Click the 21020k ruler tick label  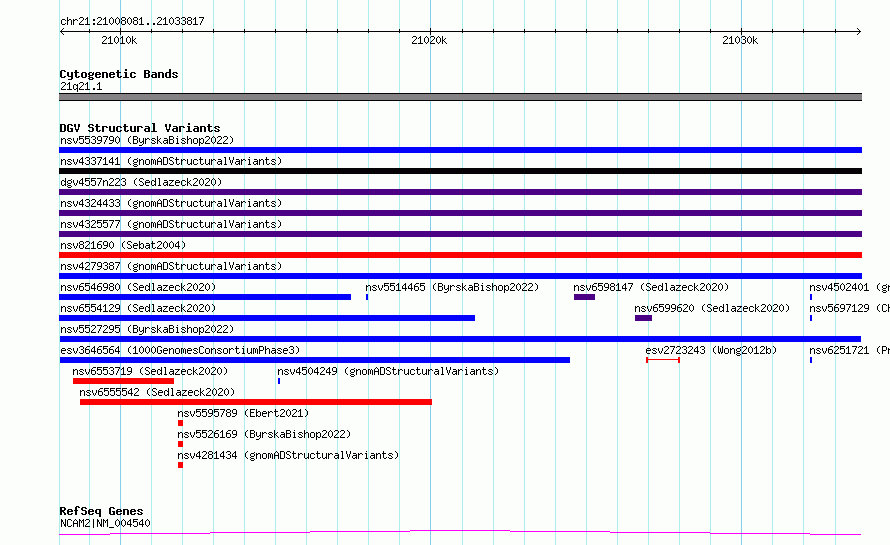tap(429, 40)
